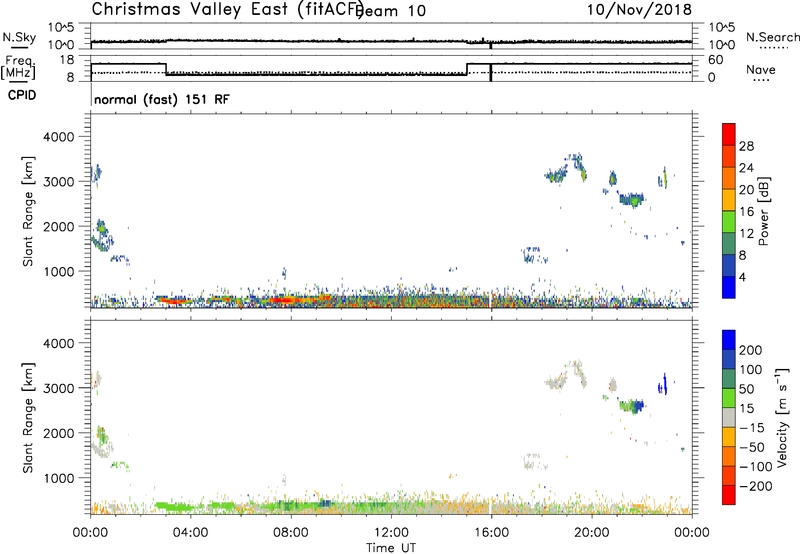Click the 'Christmas Valley East (fitACF)' title
Viewport: 800px width, 554px height.
point(228,9)
